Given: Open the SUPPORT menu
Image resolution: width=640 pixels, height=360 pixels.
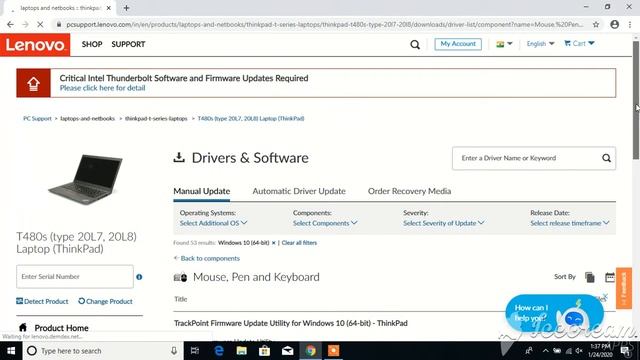Looking at the screenshot, I should tap(128, 44).
